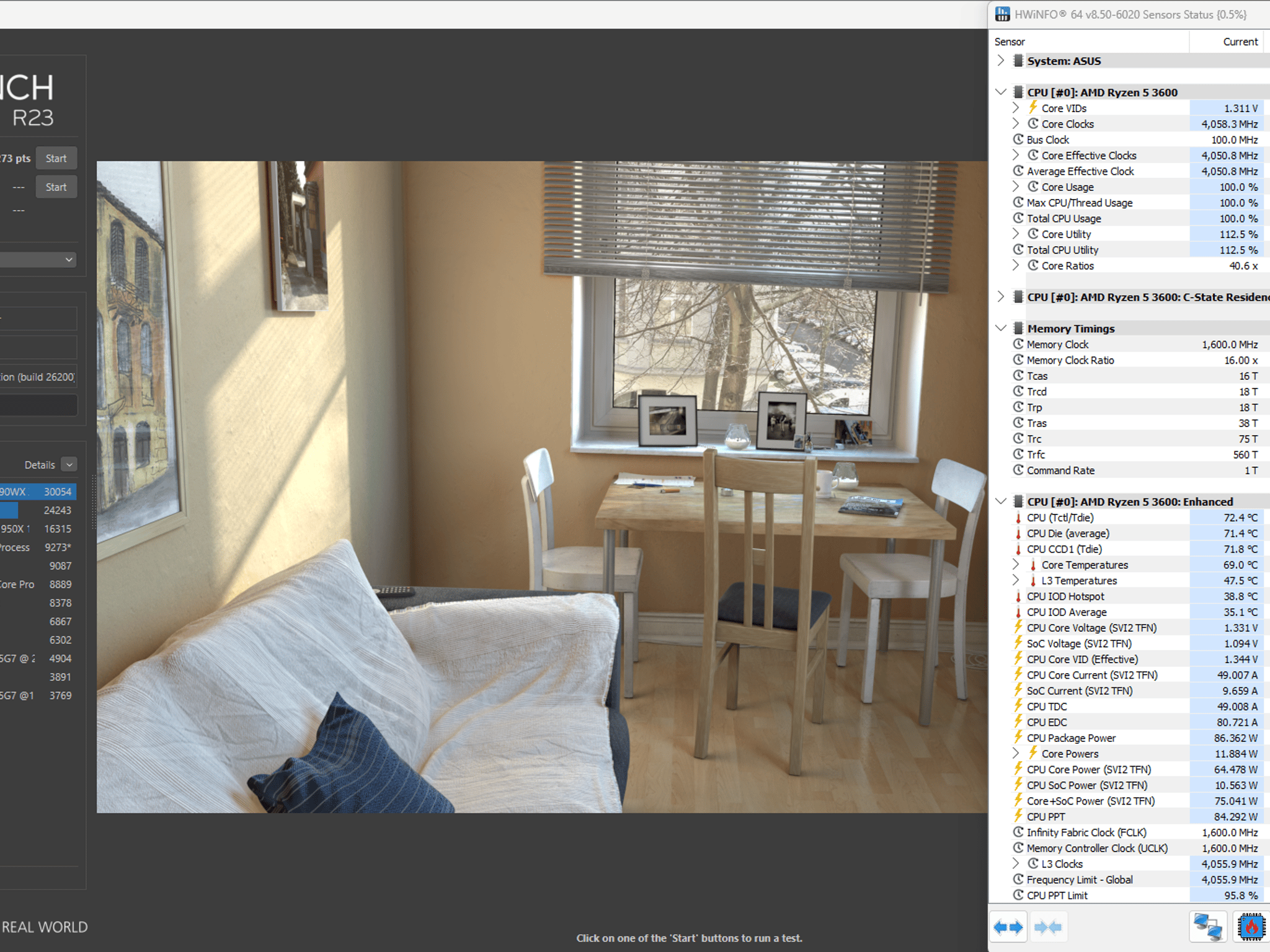1270x952 pixels.
Task: Expand the Core Usage row
Action: click(1015, 187)
